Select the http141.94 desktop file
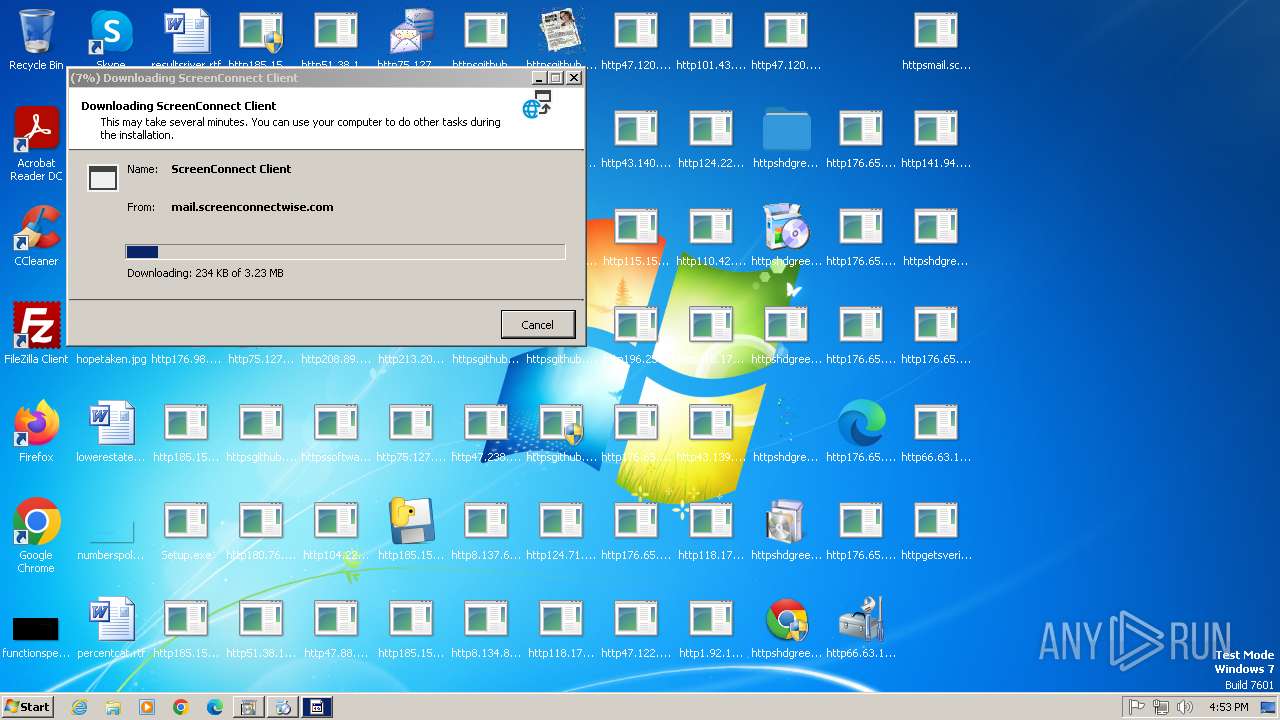The height and width of the screenshot is (720, 1280). pyautogui.click(x=936, y=138)
